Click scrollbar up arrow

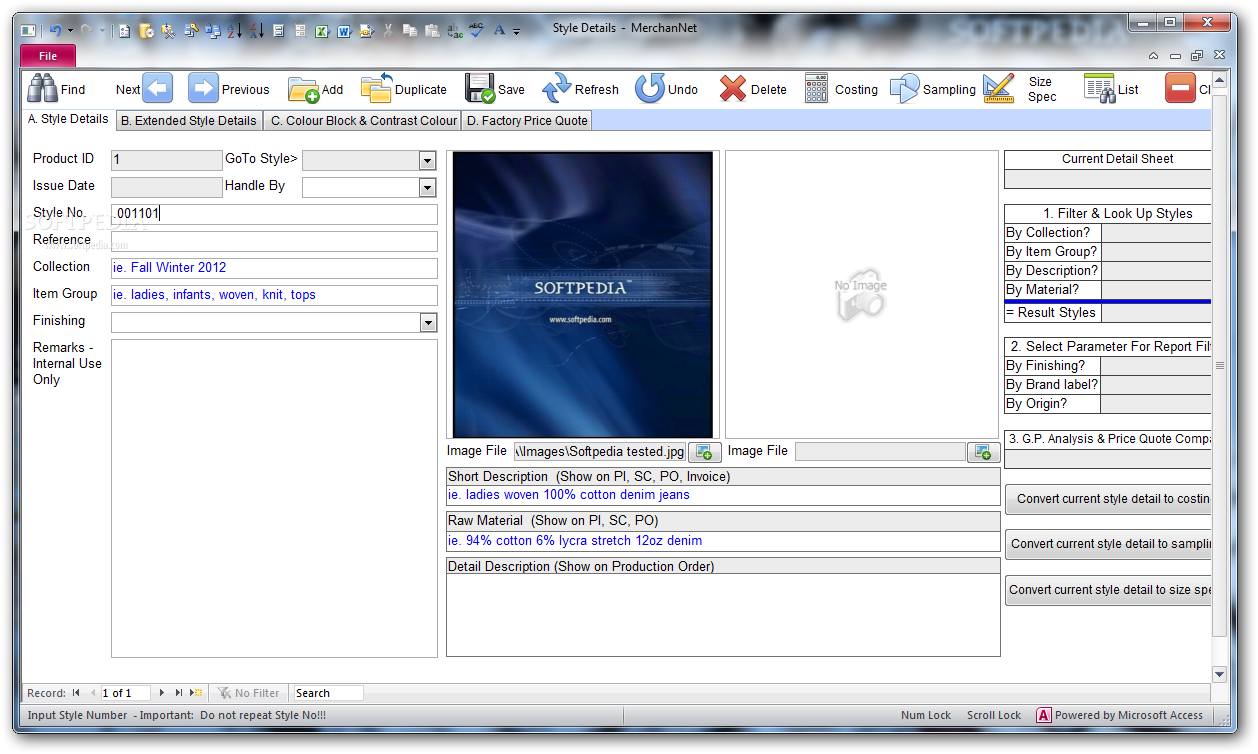(1219, 79)
